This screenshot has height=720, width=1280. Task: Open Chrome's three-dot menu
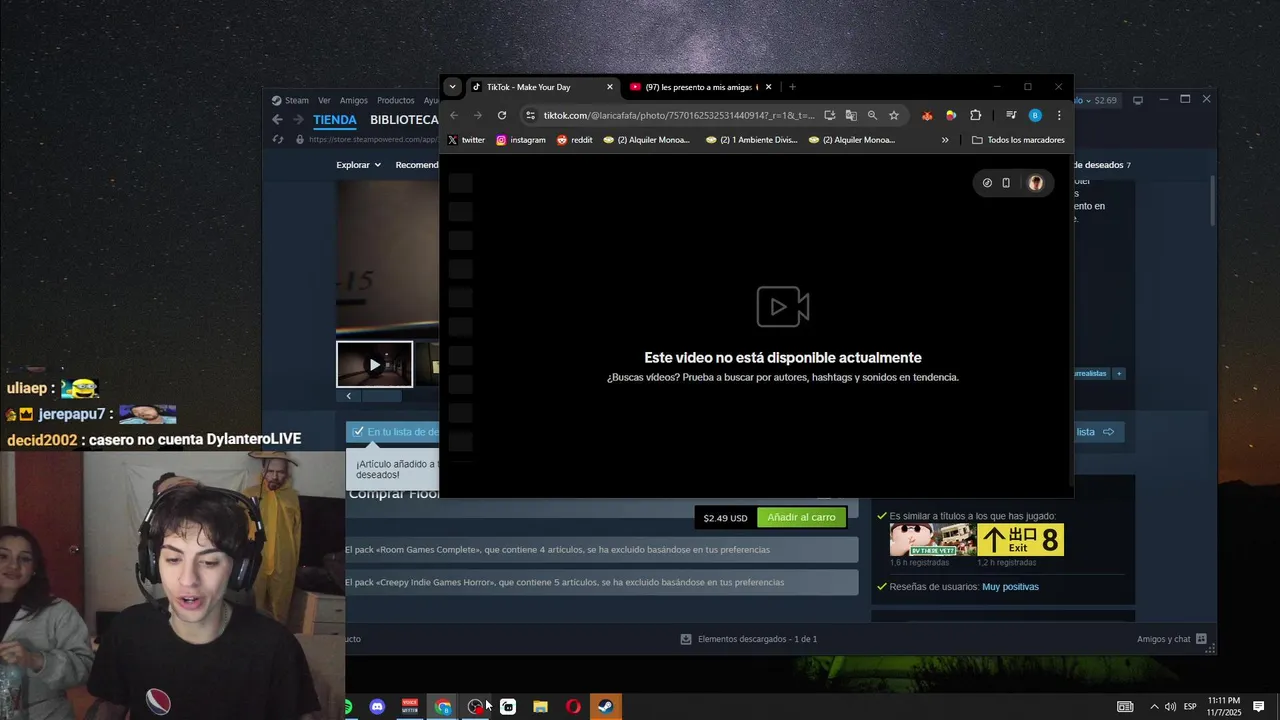[x=1059, y=115]
